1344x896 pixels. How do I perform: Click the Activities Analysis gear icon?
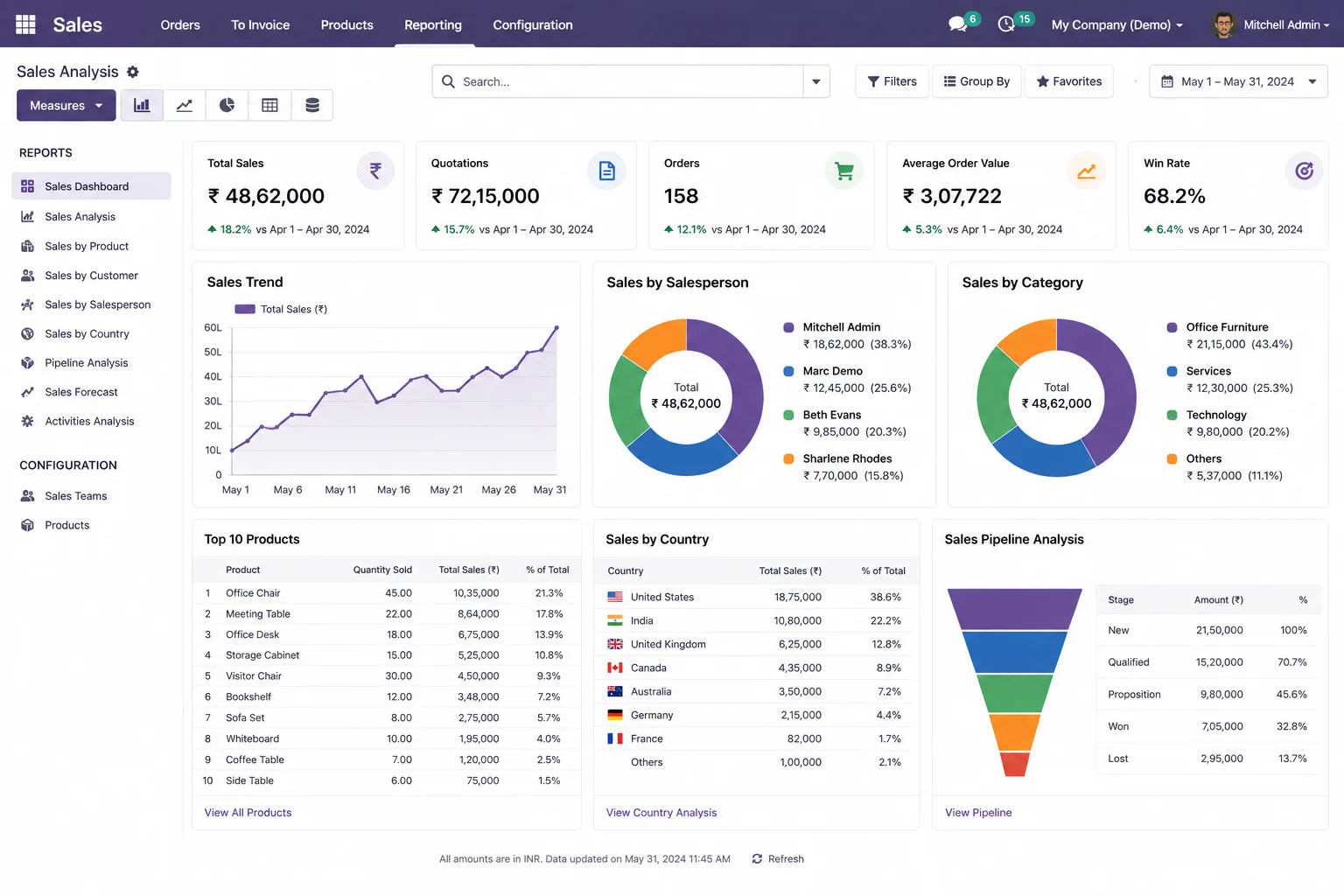(27, 421)
